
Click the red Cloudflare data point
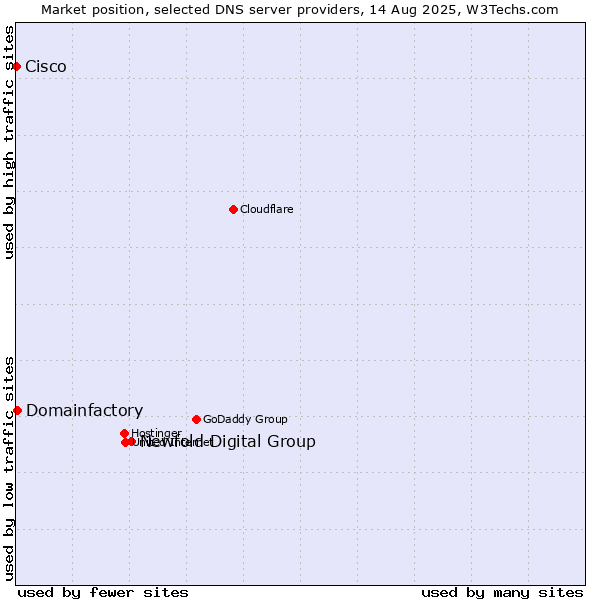click(233, 209)
